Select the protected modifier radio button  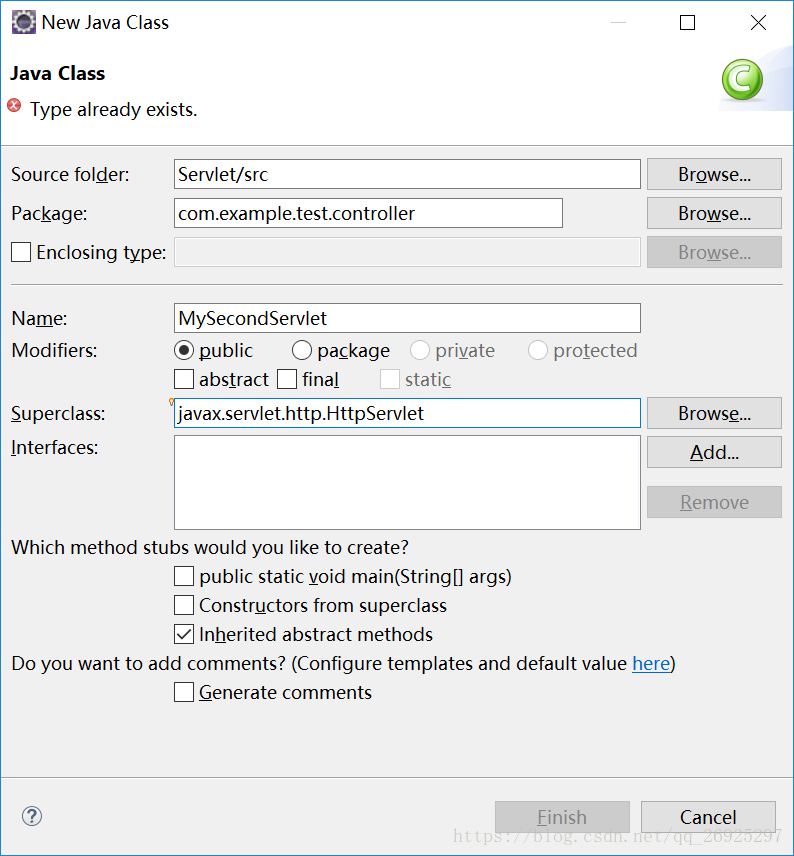tap(537, 350)
